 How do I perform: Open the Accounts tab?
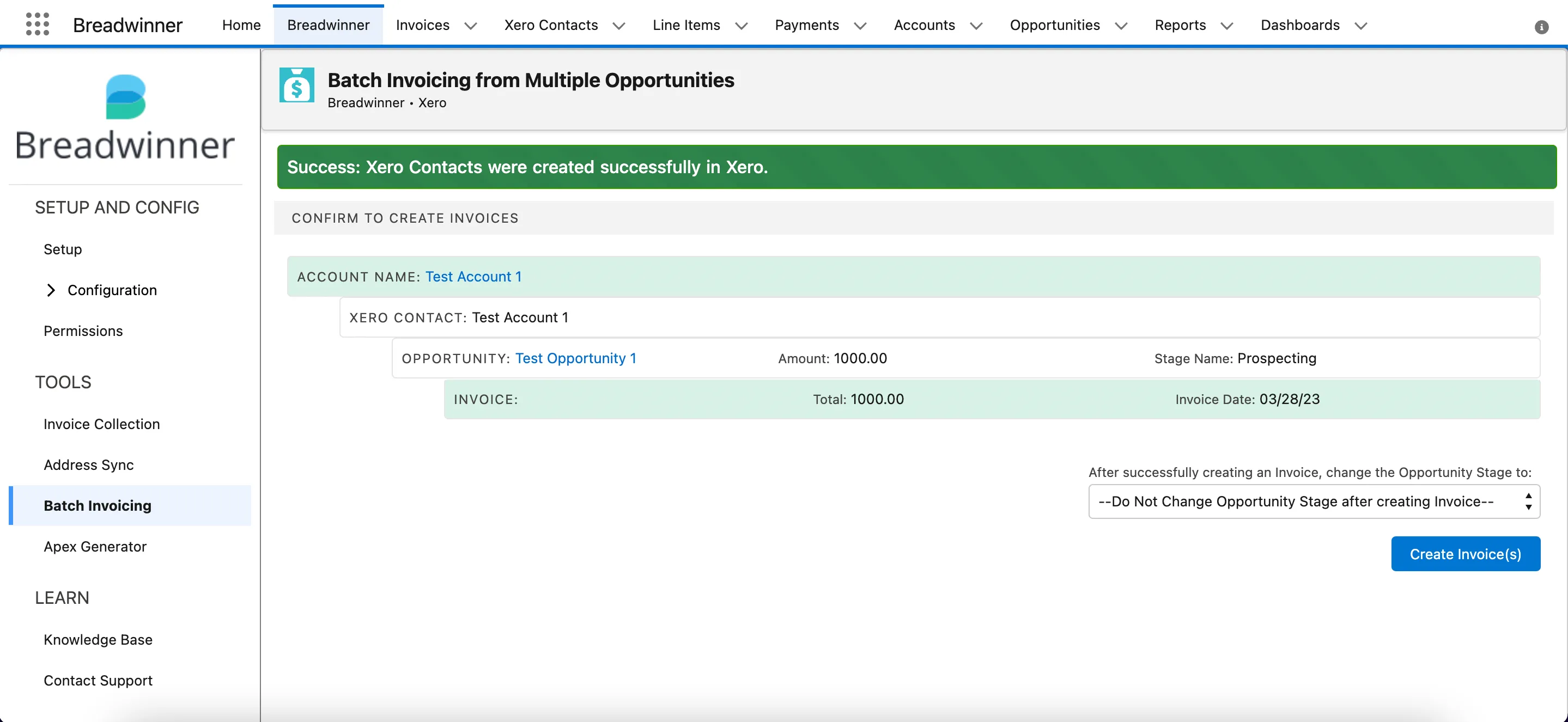pyautogui.click(x=924, y=25)
